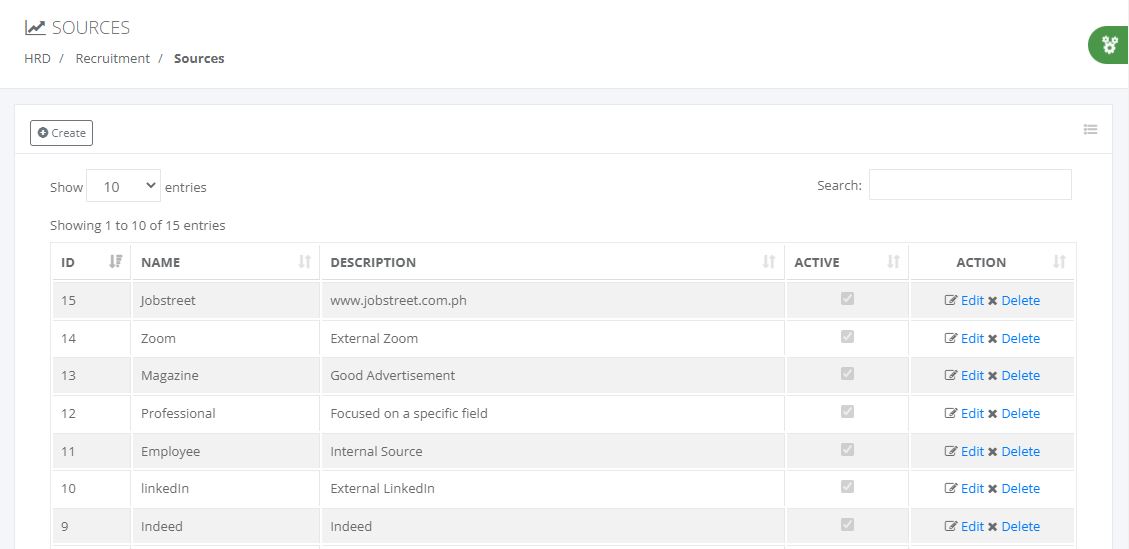Focus the Search input field

coord(969,185)
